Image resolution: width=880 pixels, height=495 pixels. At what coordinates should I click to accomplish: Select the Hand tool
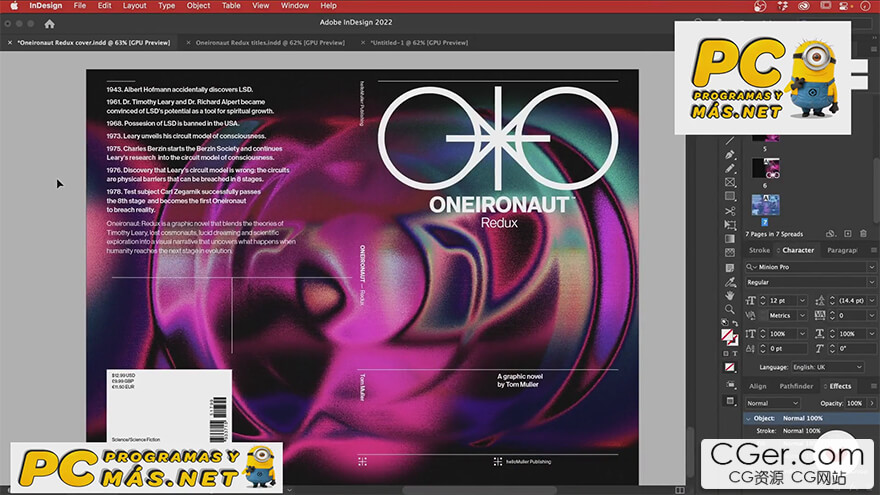(730, 295)
